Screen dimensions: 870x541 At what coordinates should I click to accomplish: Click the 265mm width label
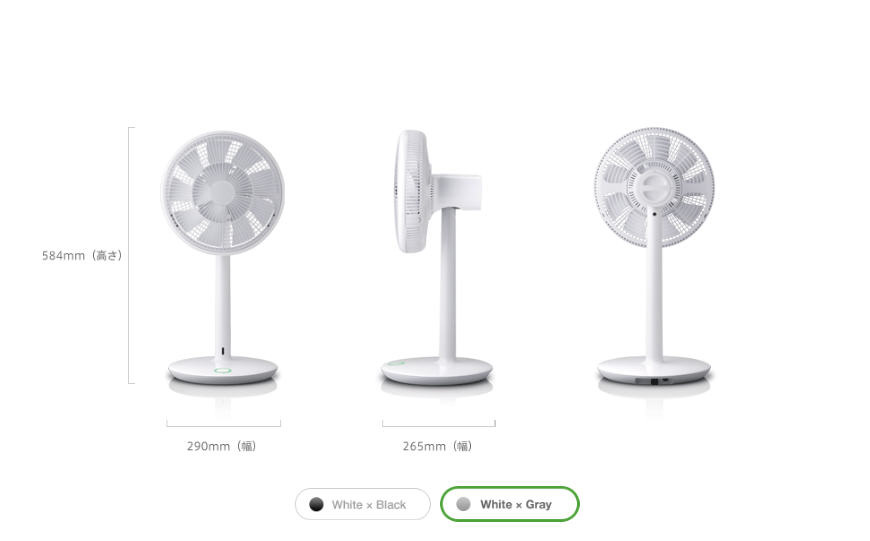tap(437, 446)
